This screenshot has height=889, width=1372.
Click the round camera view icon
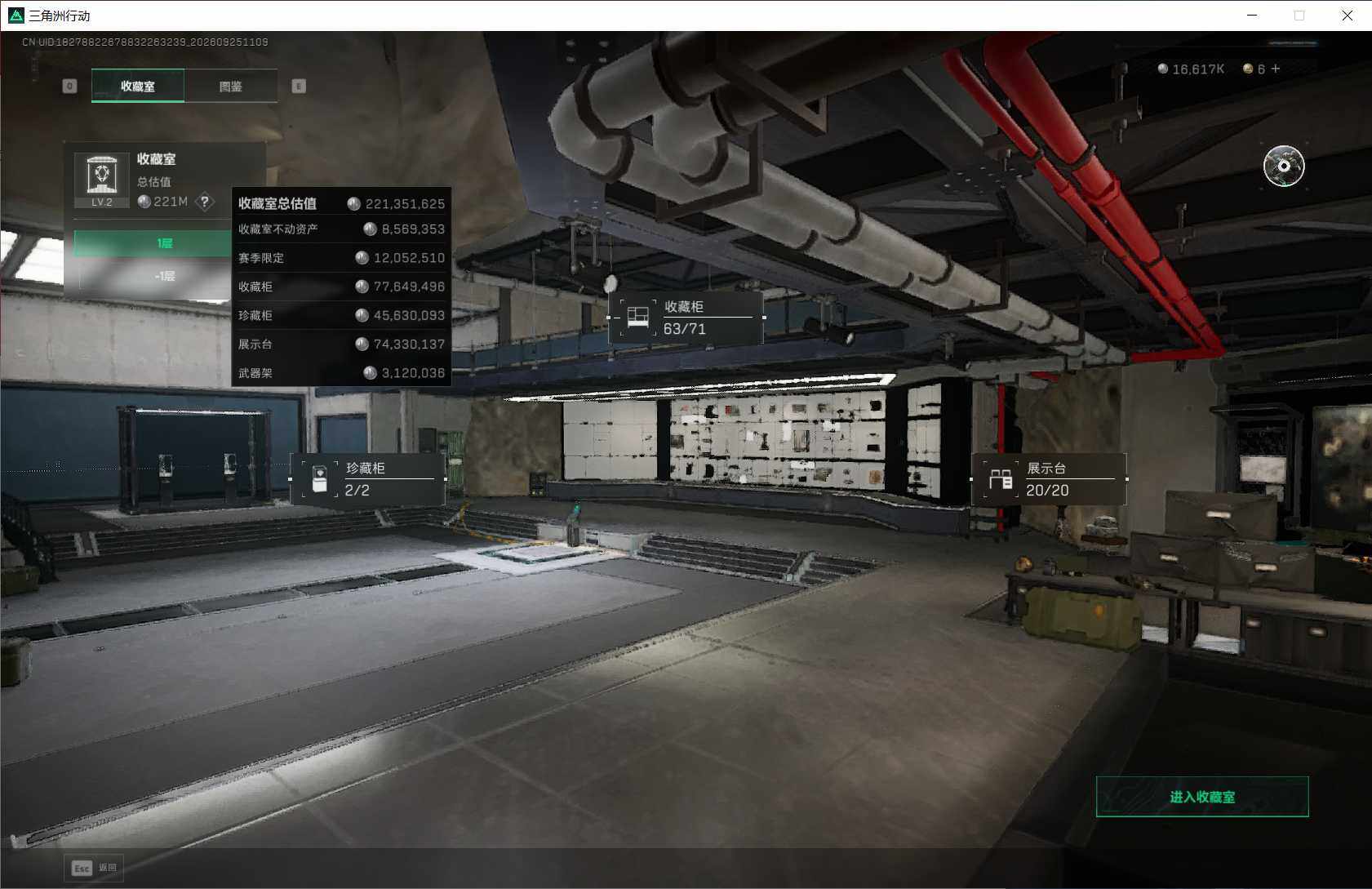pos(1284,167)
